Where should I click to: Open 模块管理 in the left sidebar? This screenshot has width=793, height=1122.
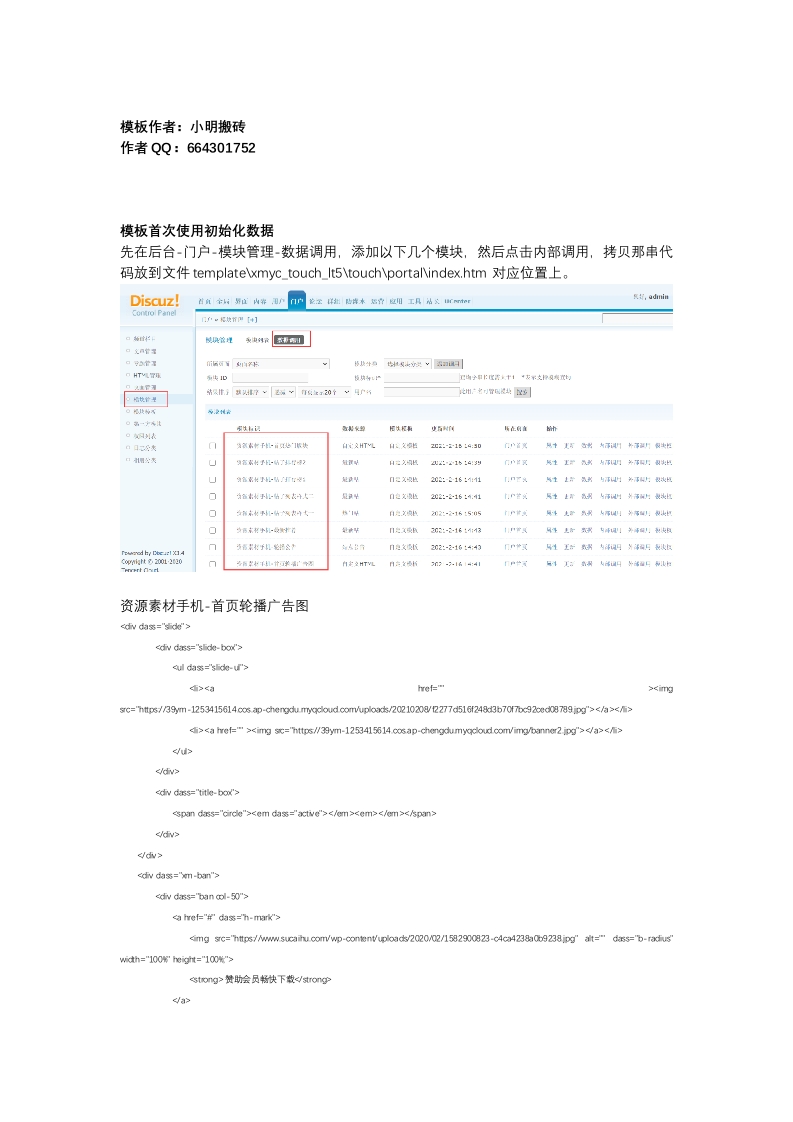click(x=145, y=399)
